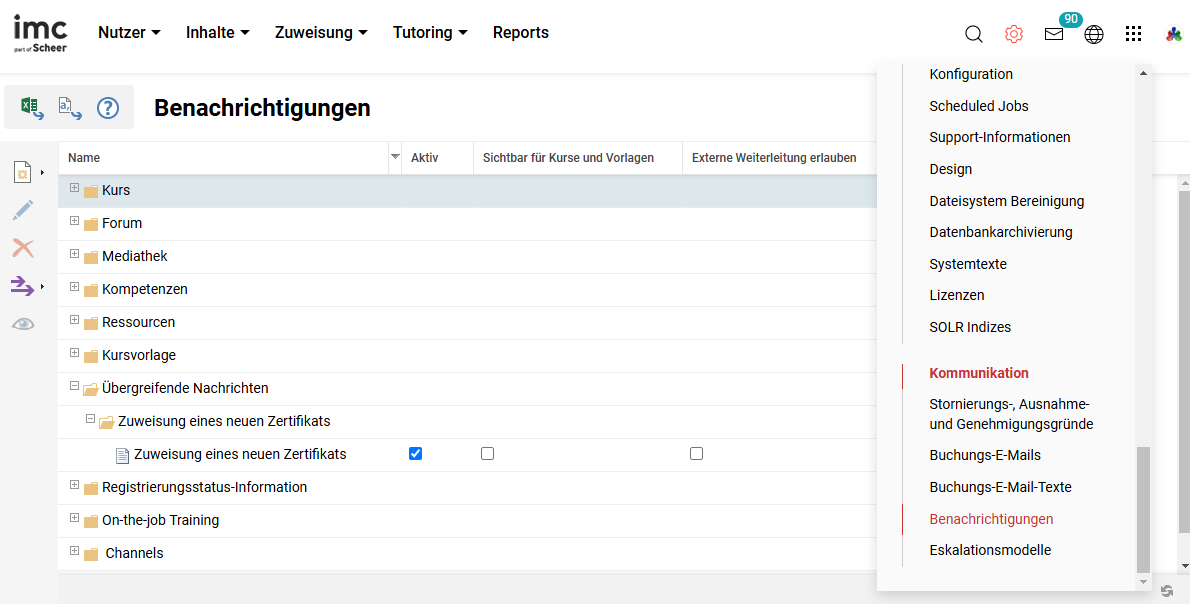Viewport: 1190px width, 604px height.
Task: Collapse the Übergreifende Nachrichten folder
Action: pyautogui.click(x=73, y=387)
